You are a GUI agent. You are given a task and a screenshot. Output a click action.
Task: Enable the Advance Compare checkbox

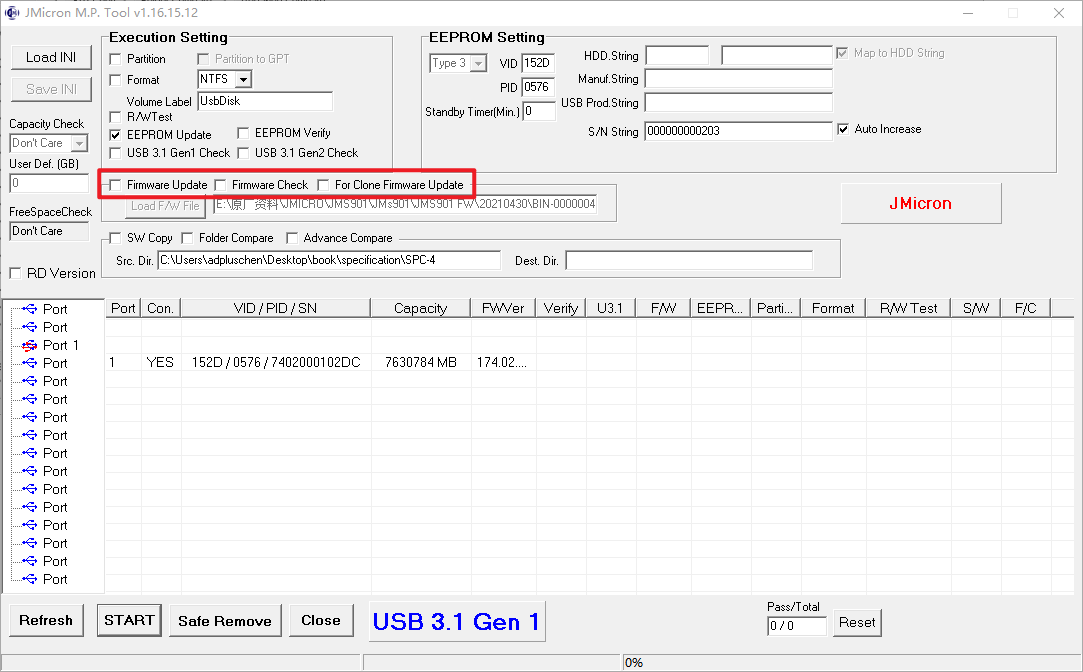pos(292,238)
